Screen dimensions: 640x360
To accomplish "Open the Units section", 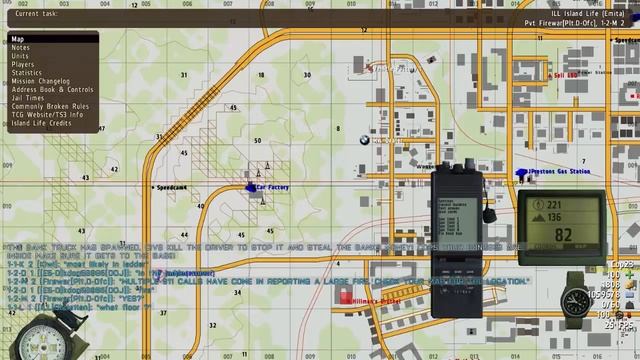I will [x=20, y=56].
